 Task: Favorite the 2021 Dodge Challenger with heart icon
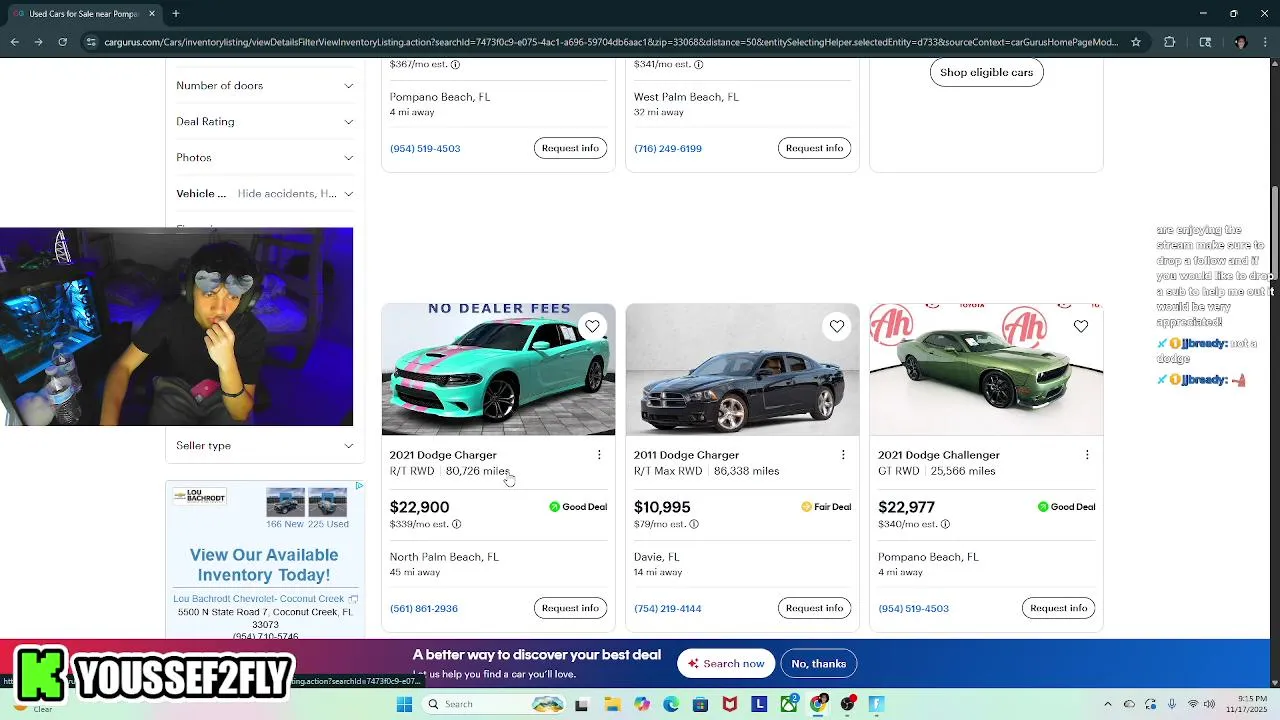1080,326
